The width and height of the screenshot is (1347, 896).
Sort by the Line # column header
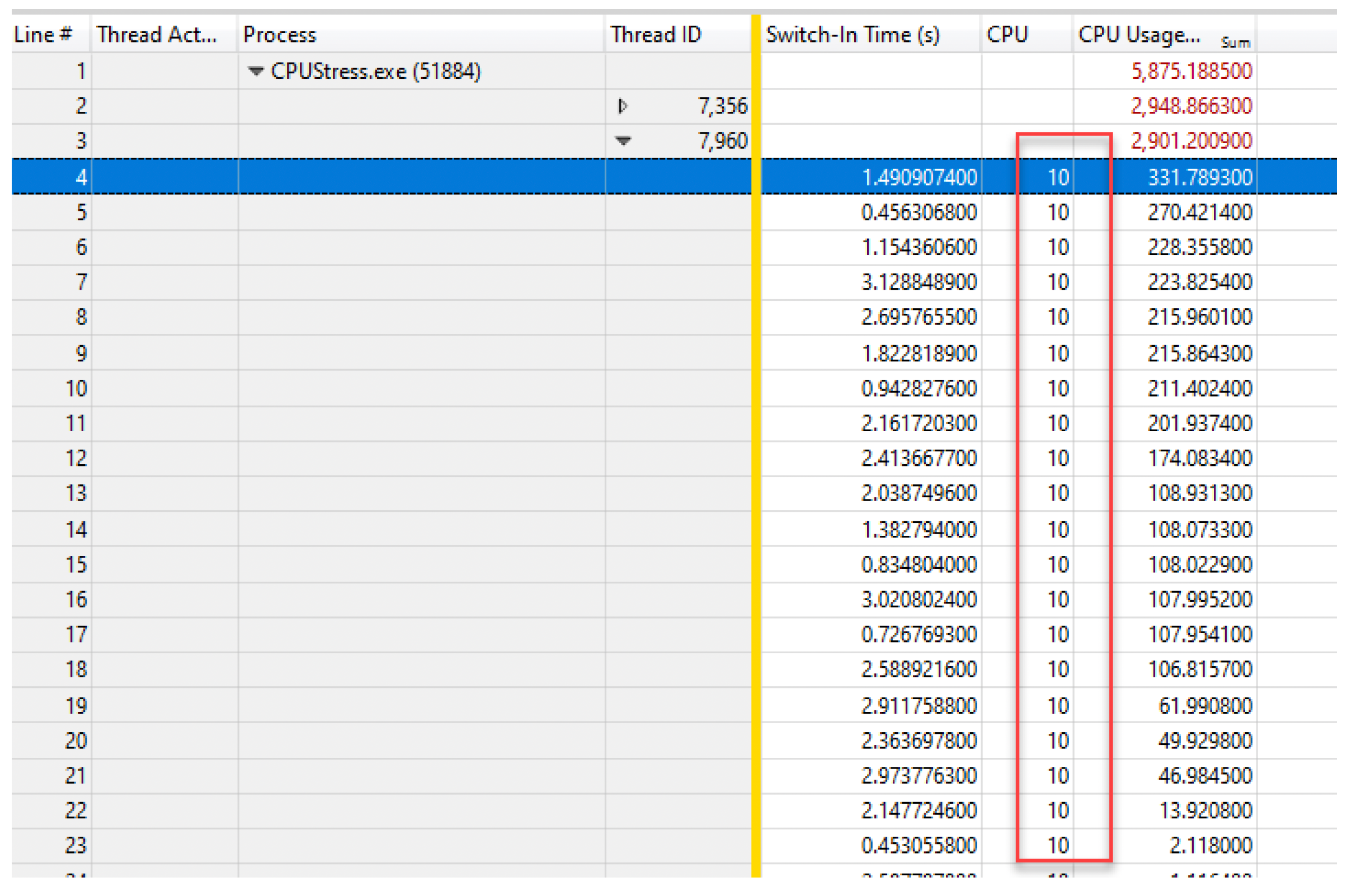pyautogui.click(x=50, y=34)
